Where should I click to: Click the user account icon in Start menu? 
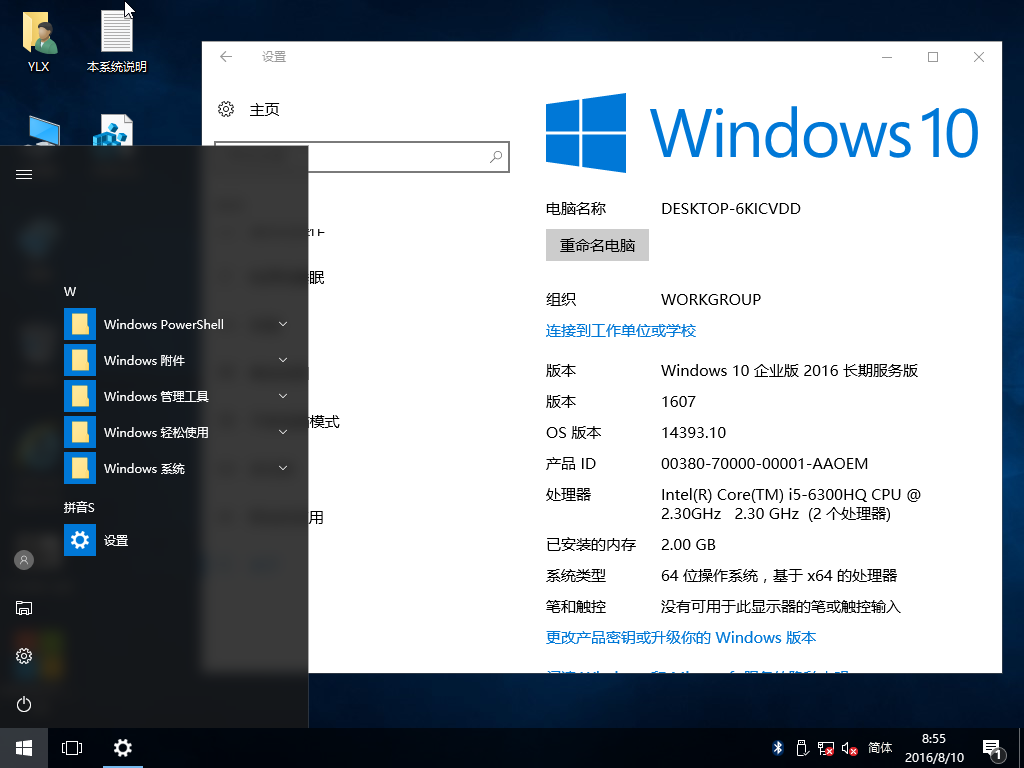[x=23, y=560]
